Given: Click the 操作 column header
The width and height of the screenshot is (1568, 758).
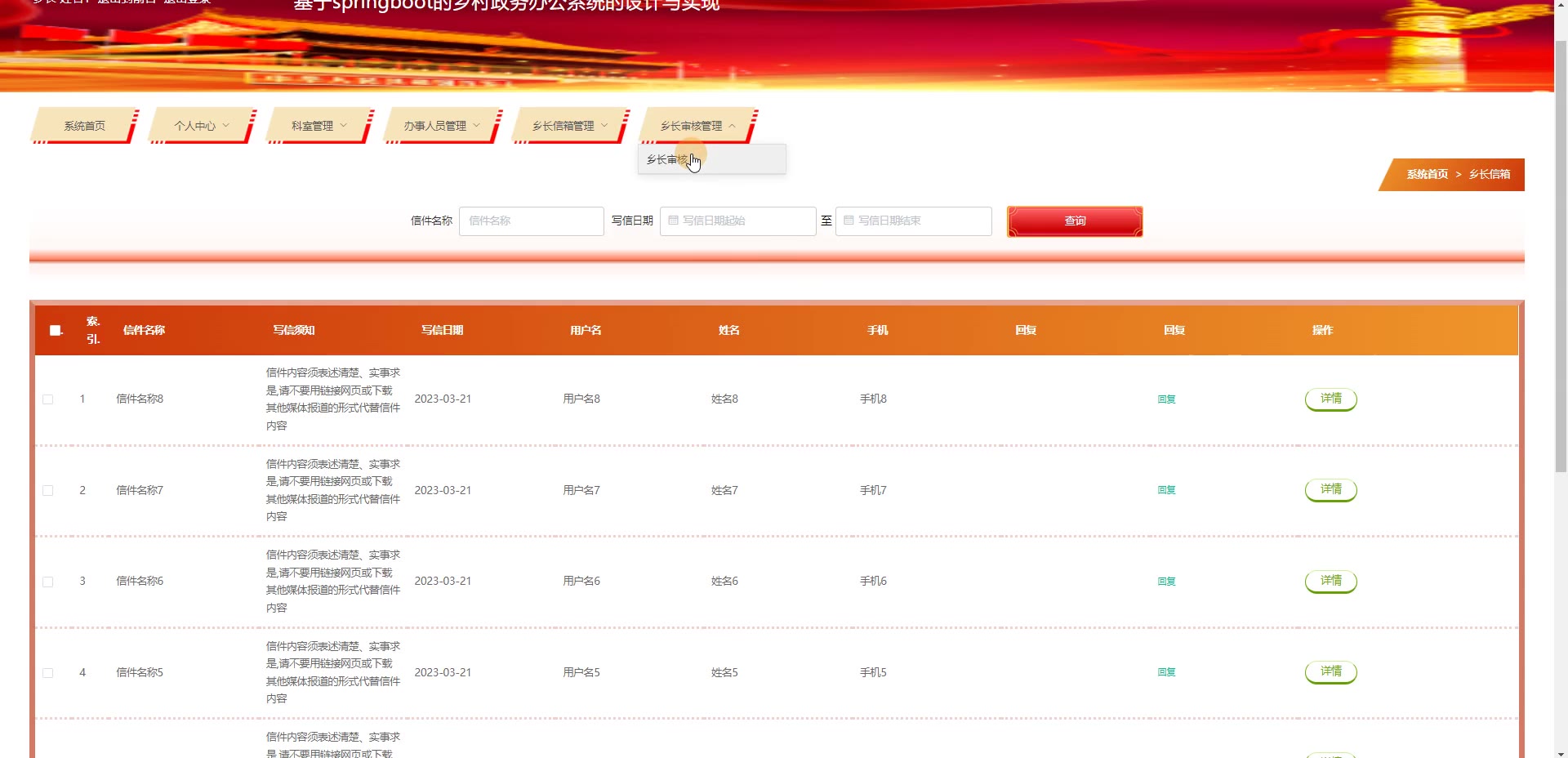Looking at the screenshot, I should pyautogui.click(x=1323, y=330).
